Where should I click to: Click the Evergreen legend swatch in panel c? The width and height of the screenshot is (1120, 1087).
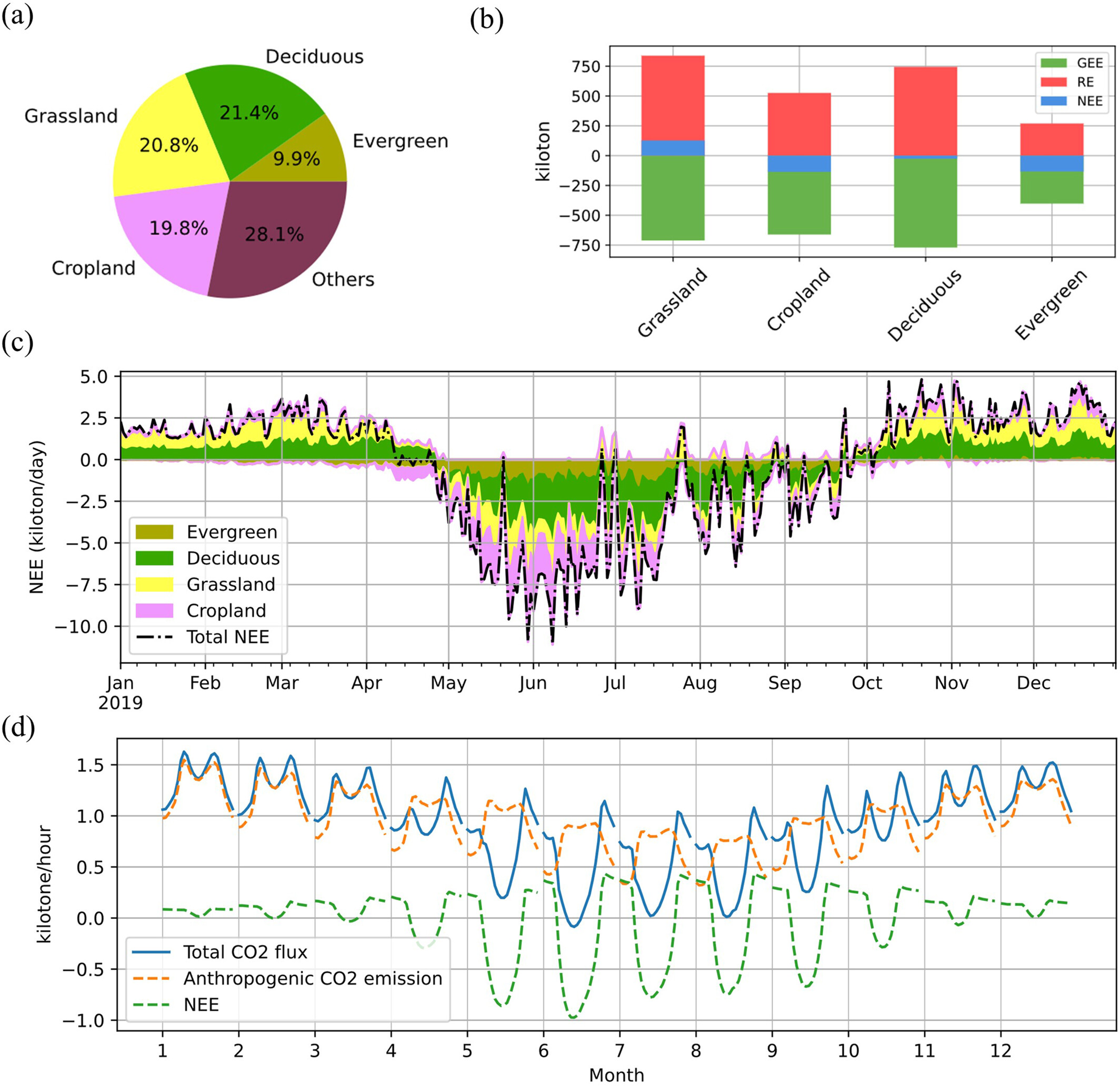coord(154,532)
